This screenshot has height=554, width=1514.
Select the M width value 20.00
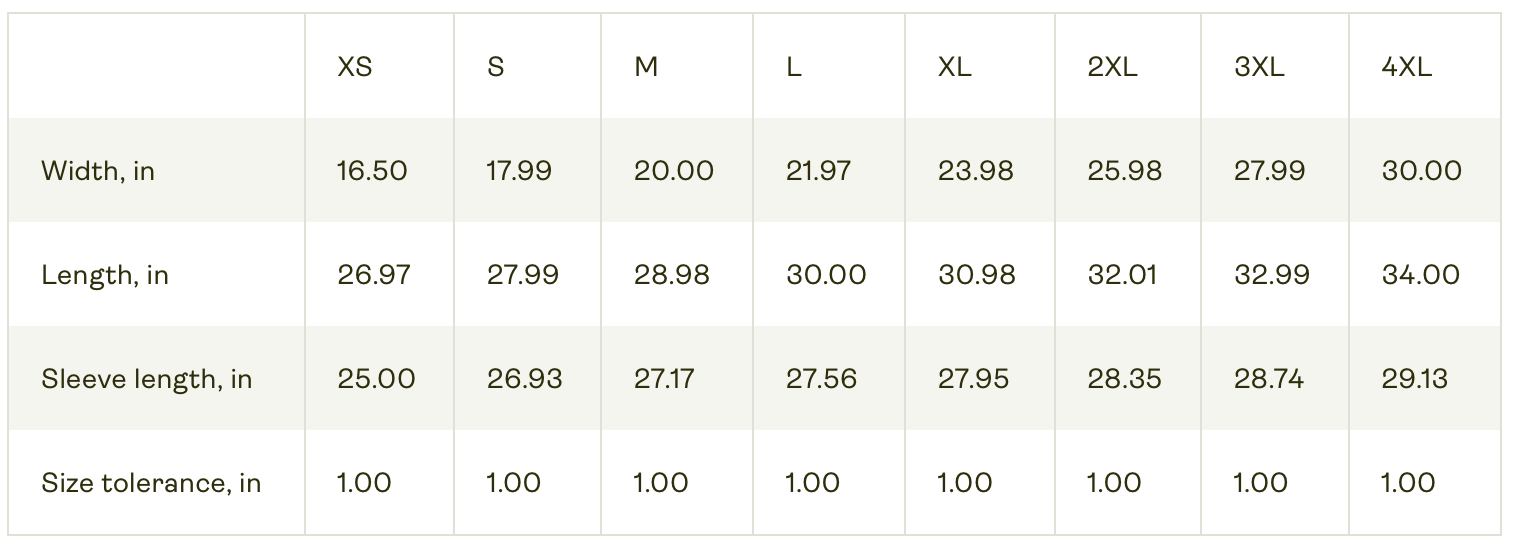tap(674, 171)
